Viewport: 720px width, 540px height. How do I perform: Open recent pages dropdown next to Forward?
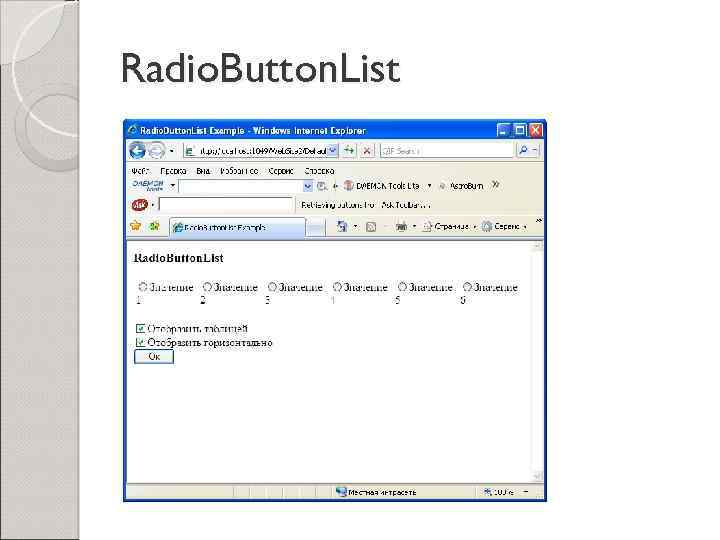pyautogui.click(x=172, y=151)
